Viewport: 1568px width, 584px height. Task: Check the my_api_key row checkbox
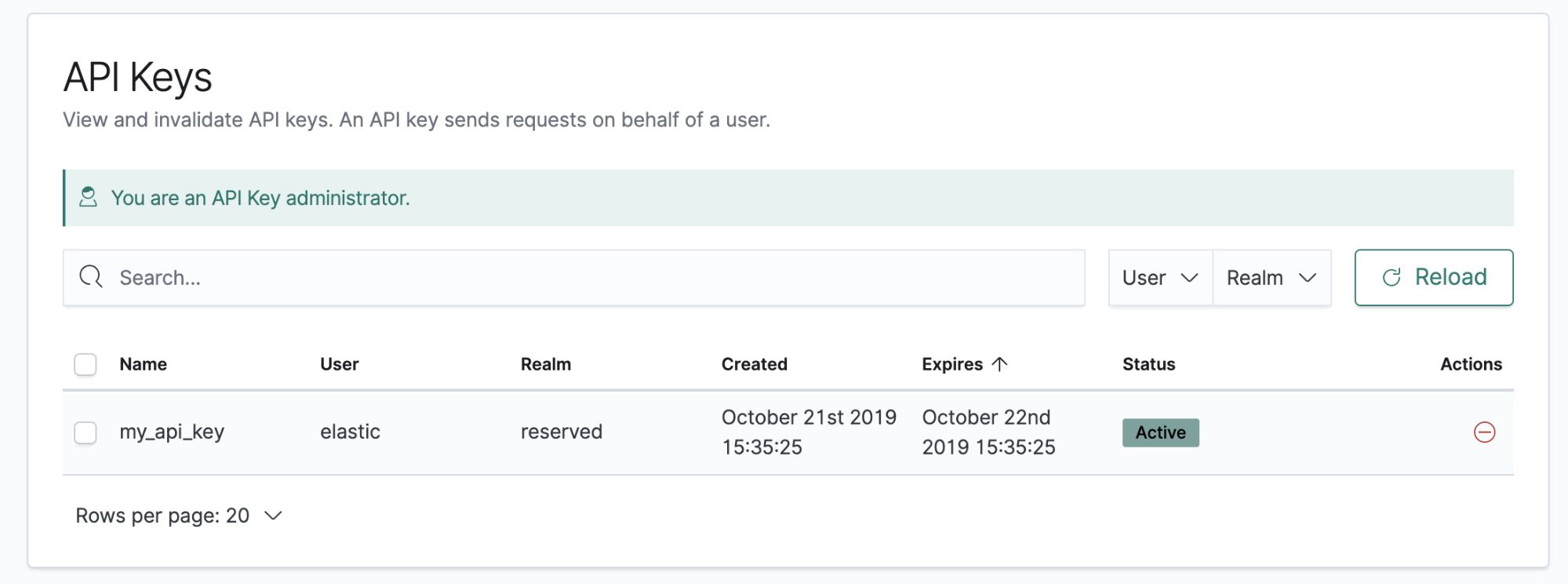pos(85,433)
